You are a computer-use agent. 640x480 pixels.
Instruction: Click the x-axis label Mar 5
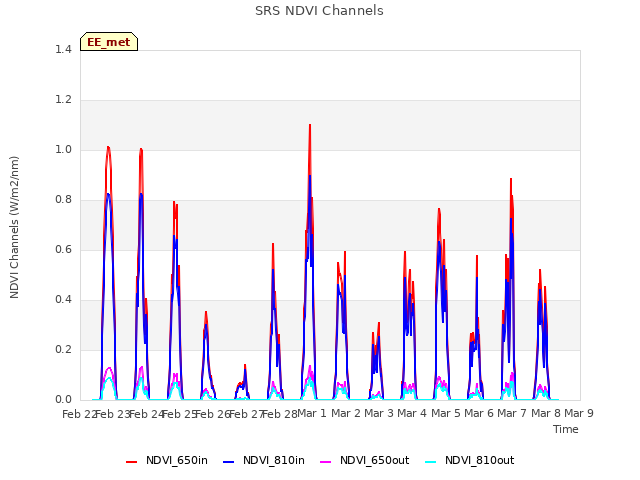coord(446,413)
